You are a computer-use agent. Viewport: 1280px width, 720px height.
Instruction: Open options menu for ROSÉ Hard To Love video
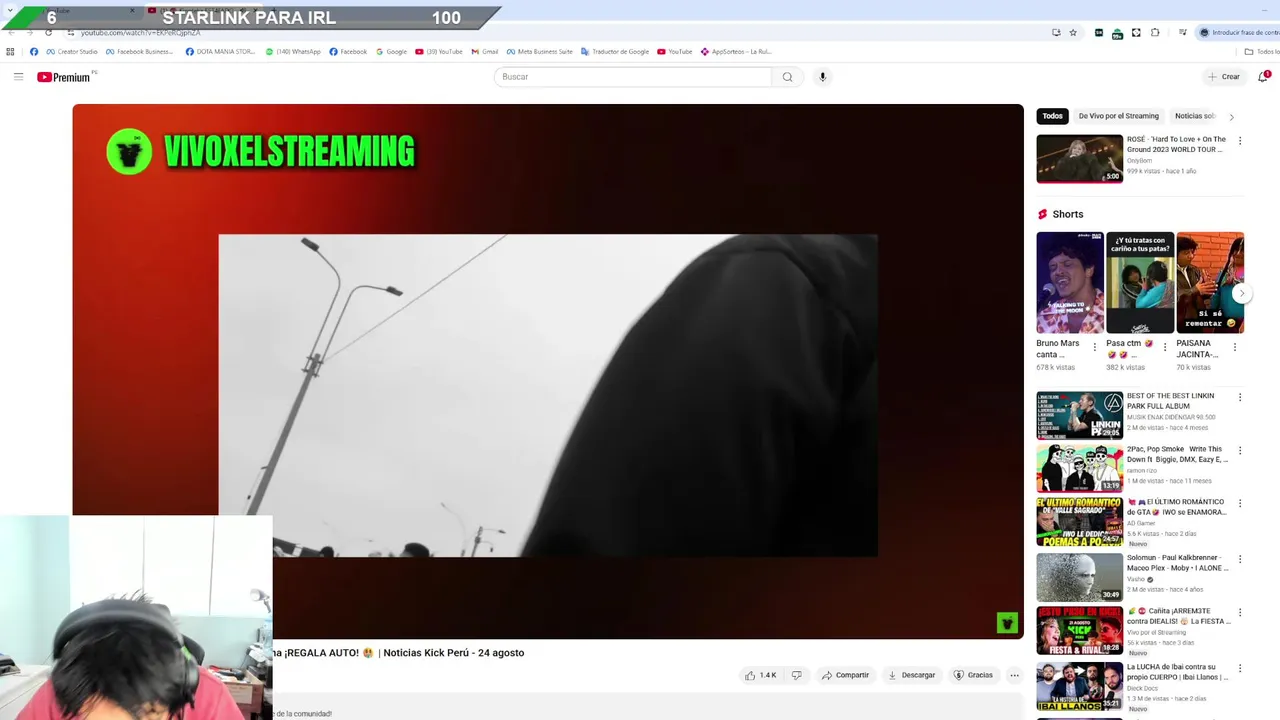[x=1240, y=141]
